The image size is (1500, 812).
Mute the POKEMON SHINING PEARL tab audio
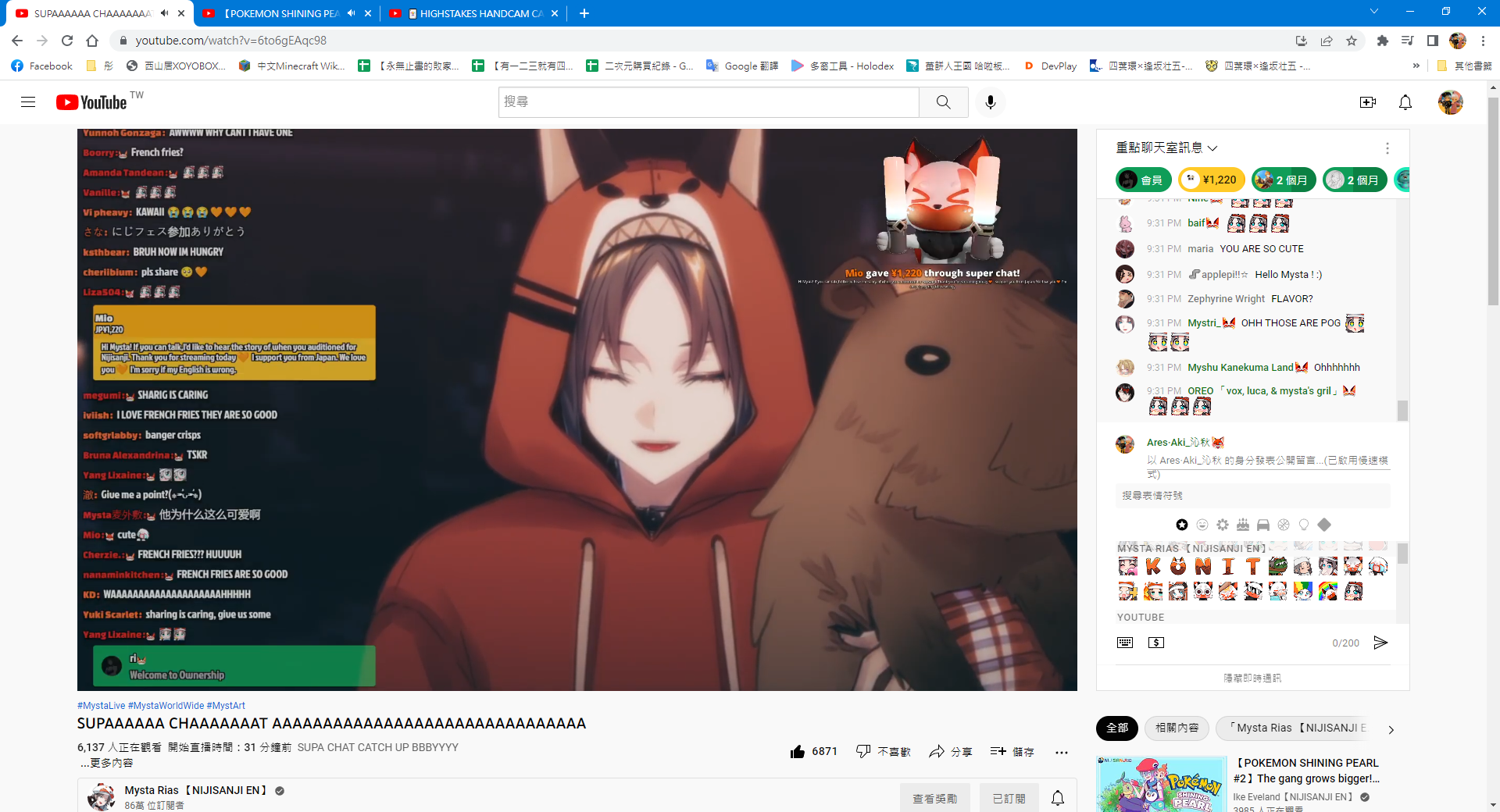click(x=352, y=13)
